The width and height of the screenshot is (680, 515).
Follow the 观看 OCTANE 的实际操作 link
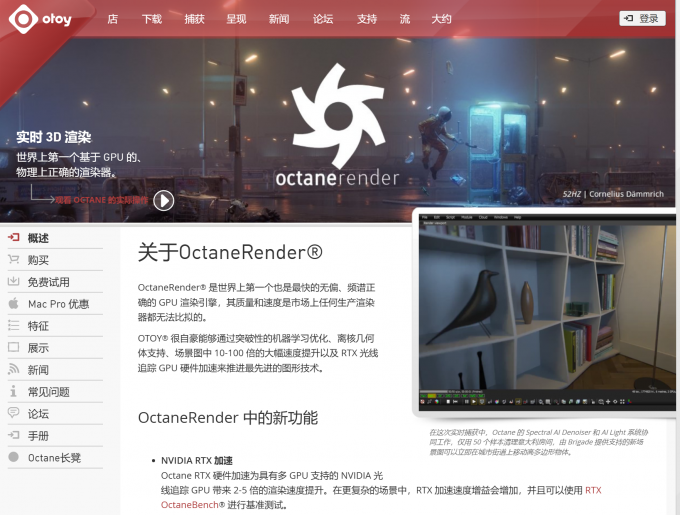point(101,200)
